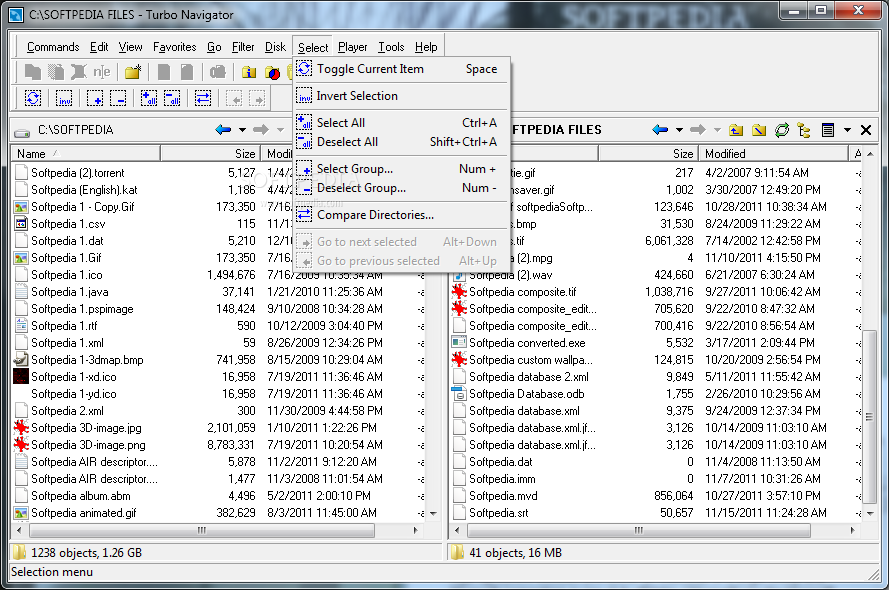Select file Softpedia converted.exe in the right panel
Screen dimensions: 889x590
tap(527, 343)
